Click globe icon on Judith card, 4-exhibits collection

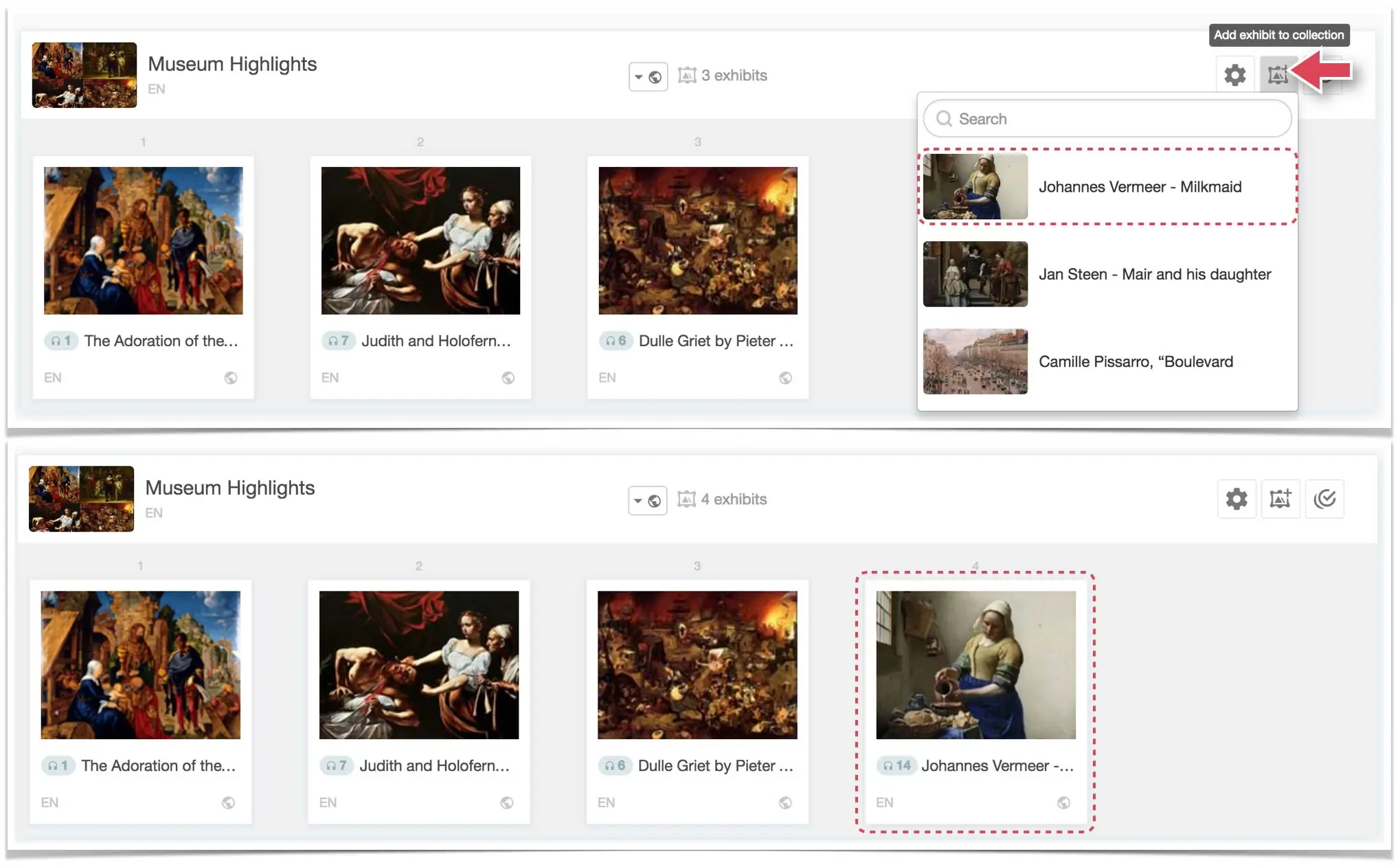[507, 802]
